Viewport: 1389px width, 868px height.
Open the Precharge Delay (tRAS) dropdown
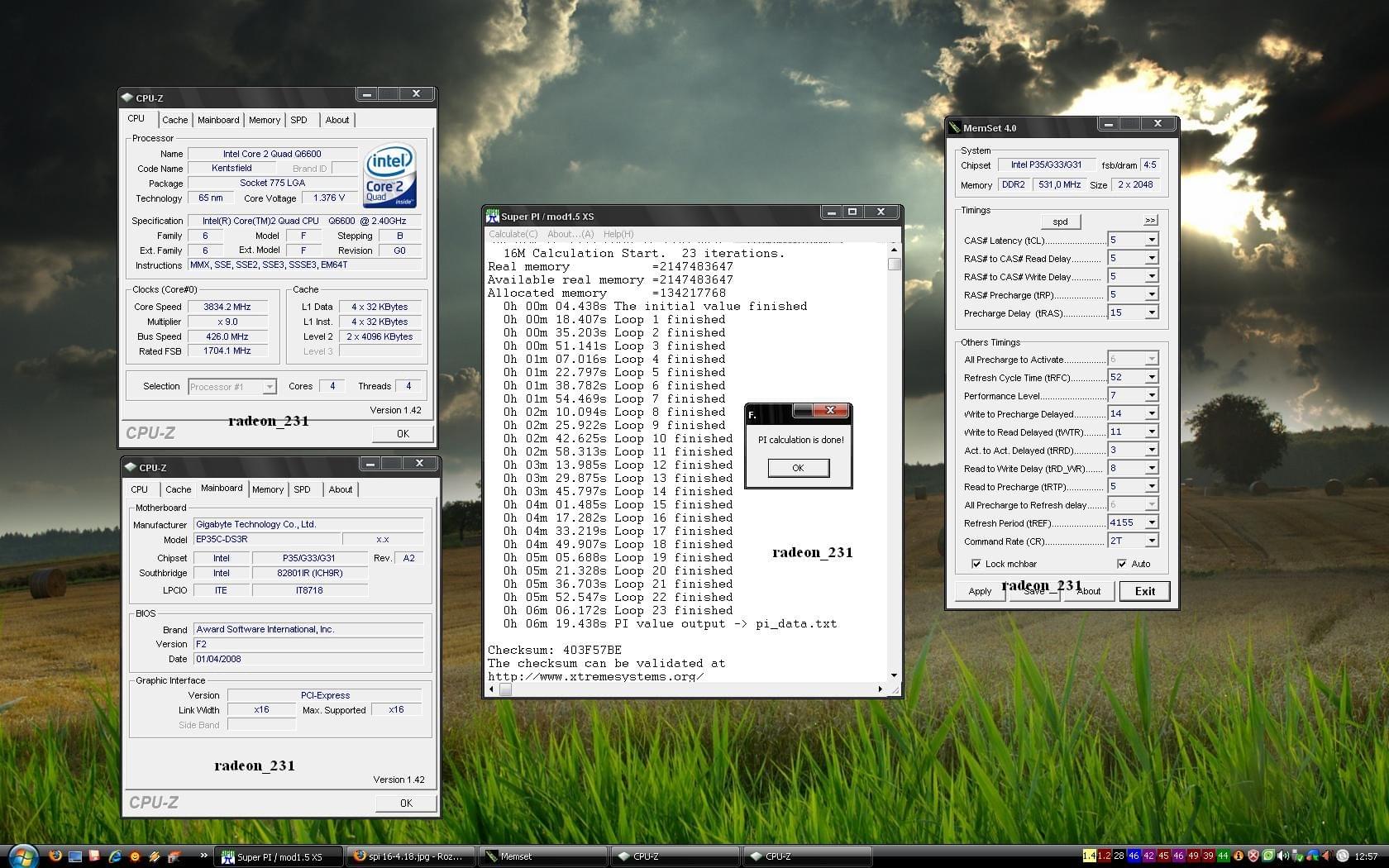point(1151,312)
